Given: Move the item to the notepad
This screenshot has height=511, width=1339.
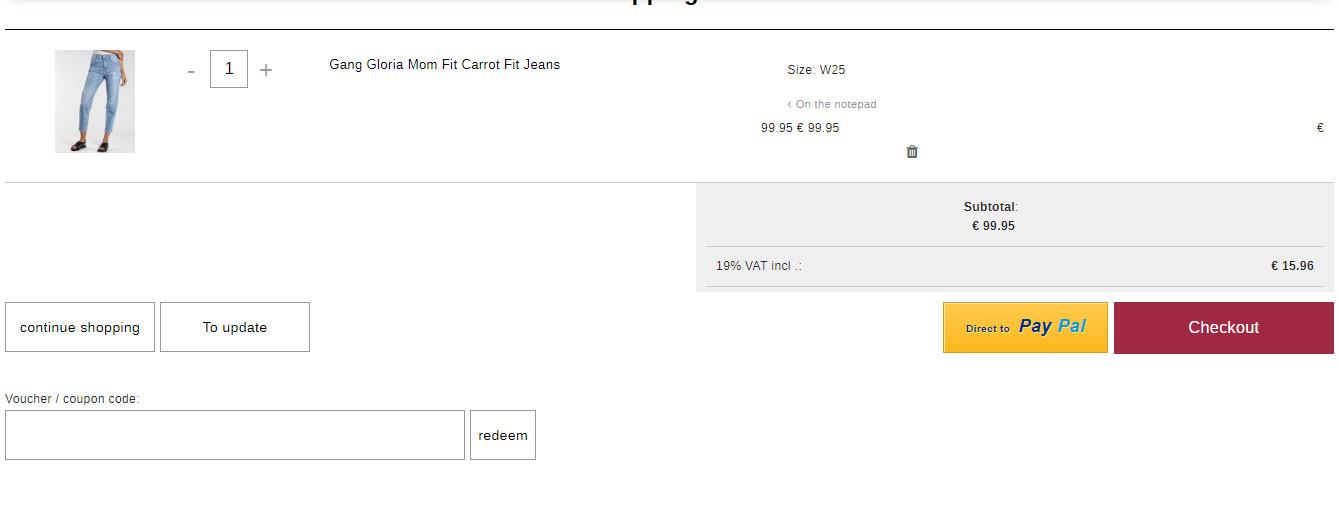Looking at the screenshot, I should pos(832,104).
